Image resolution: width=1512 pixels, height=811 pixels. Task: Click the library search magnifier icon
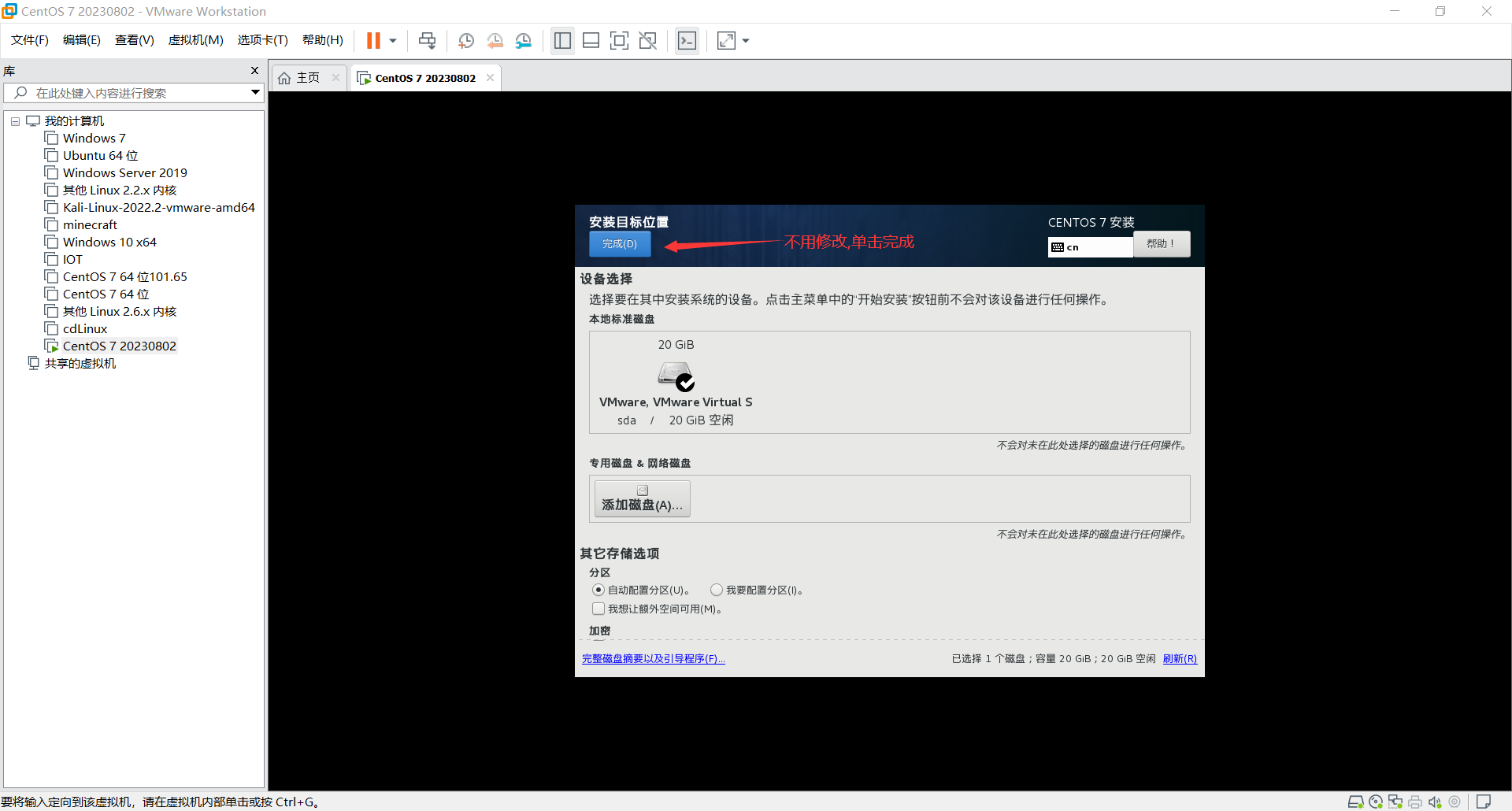21,93
